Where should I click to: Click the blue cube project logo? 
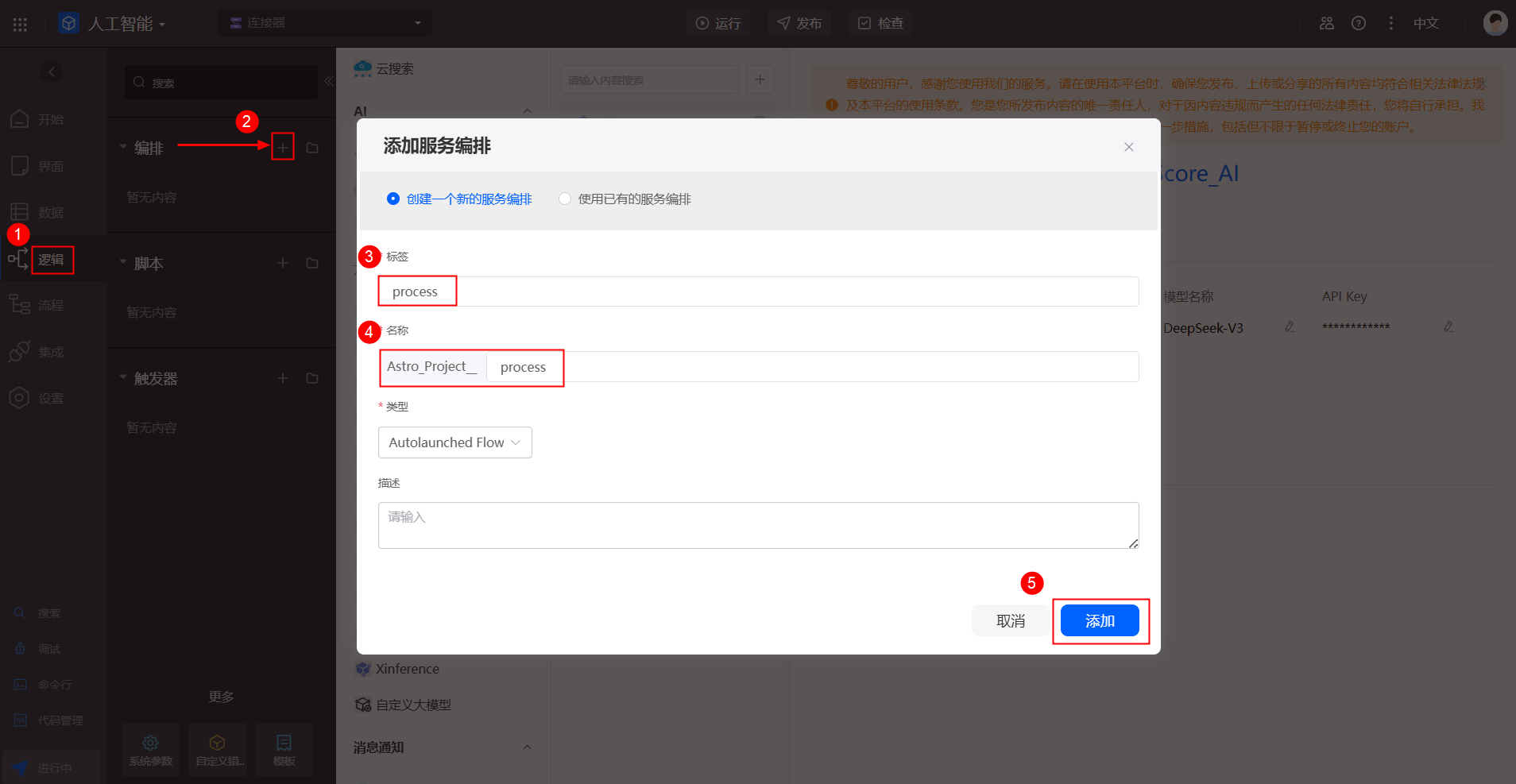(x=69, y=23)
